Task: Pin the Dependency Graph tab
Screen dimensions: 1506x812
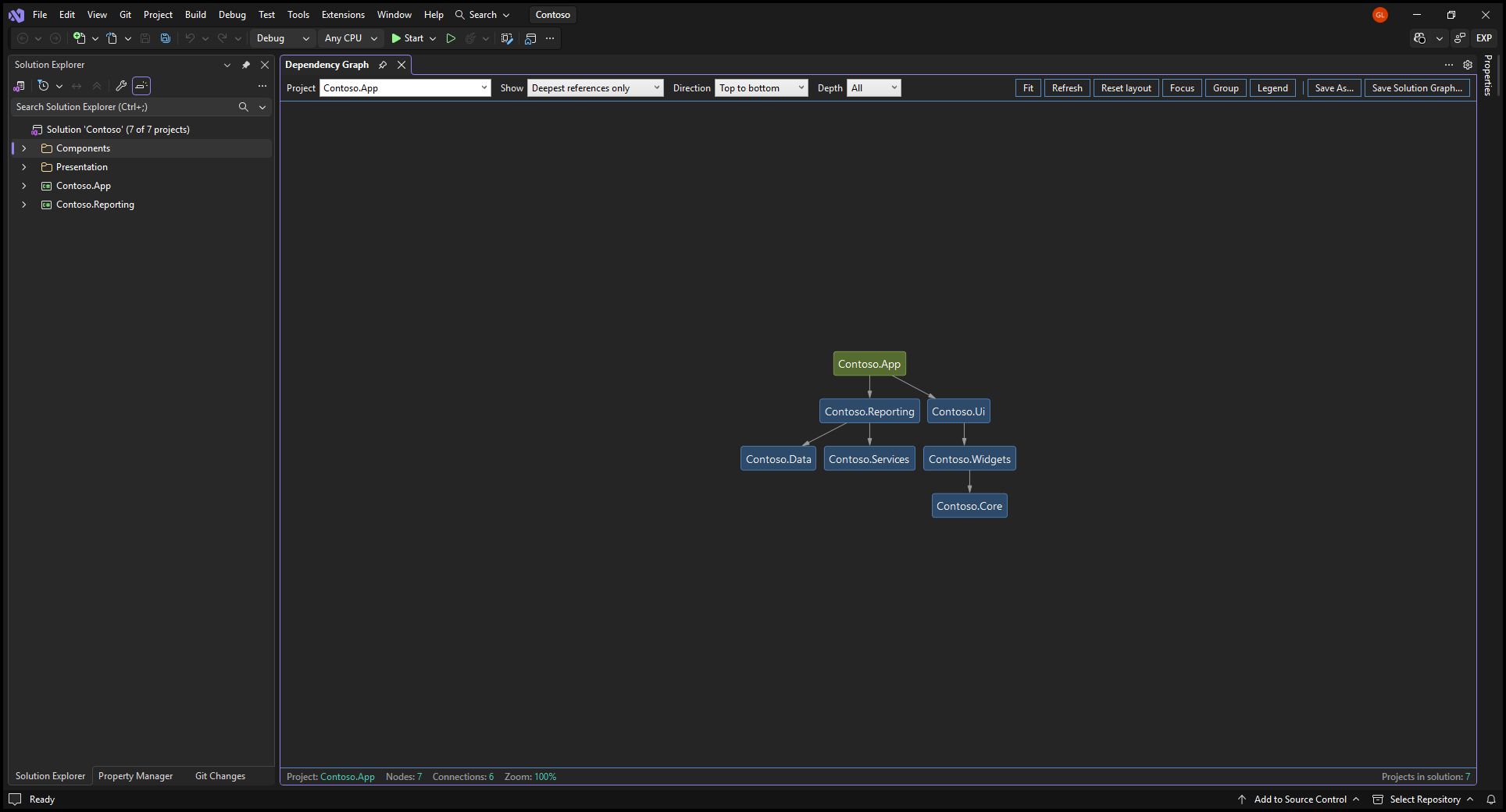Action: click(383, 65)
